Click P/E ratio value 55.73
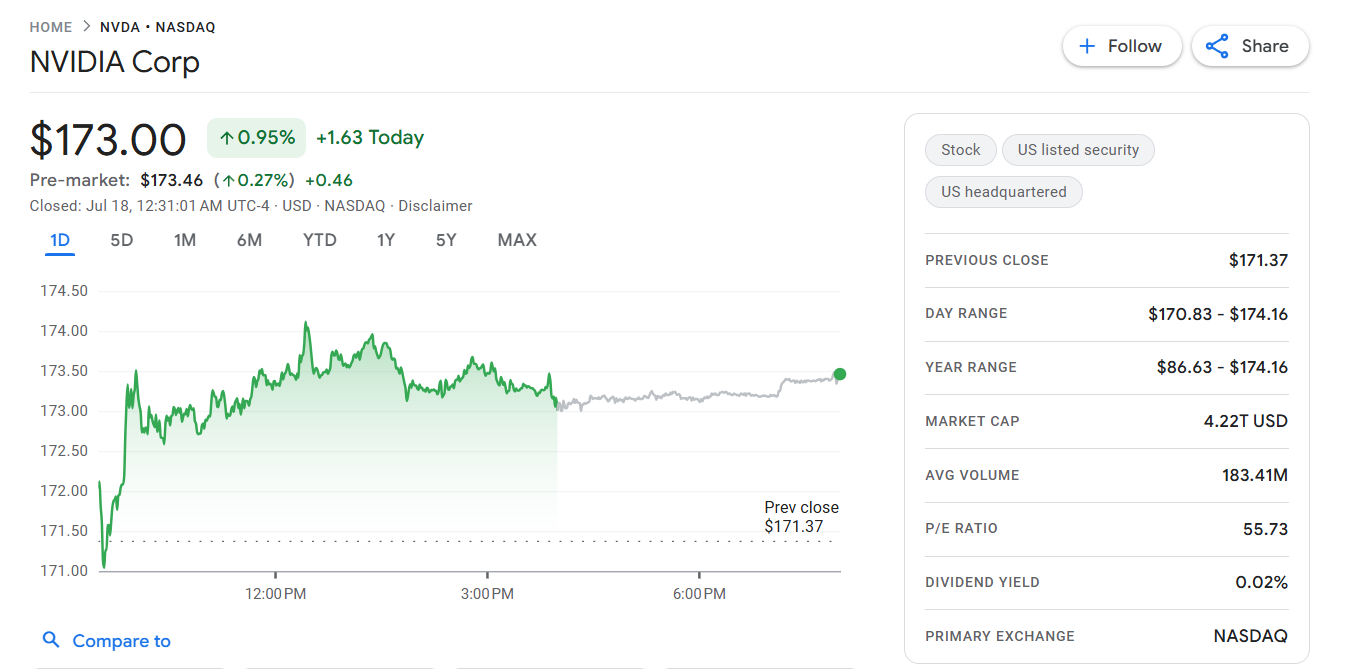This screenshot has width=1359, height=669. (x=1265, y=528)
